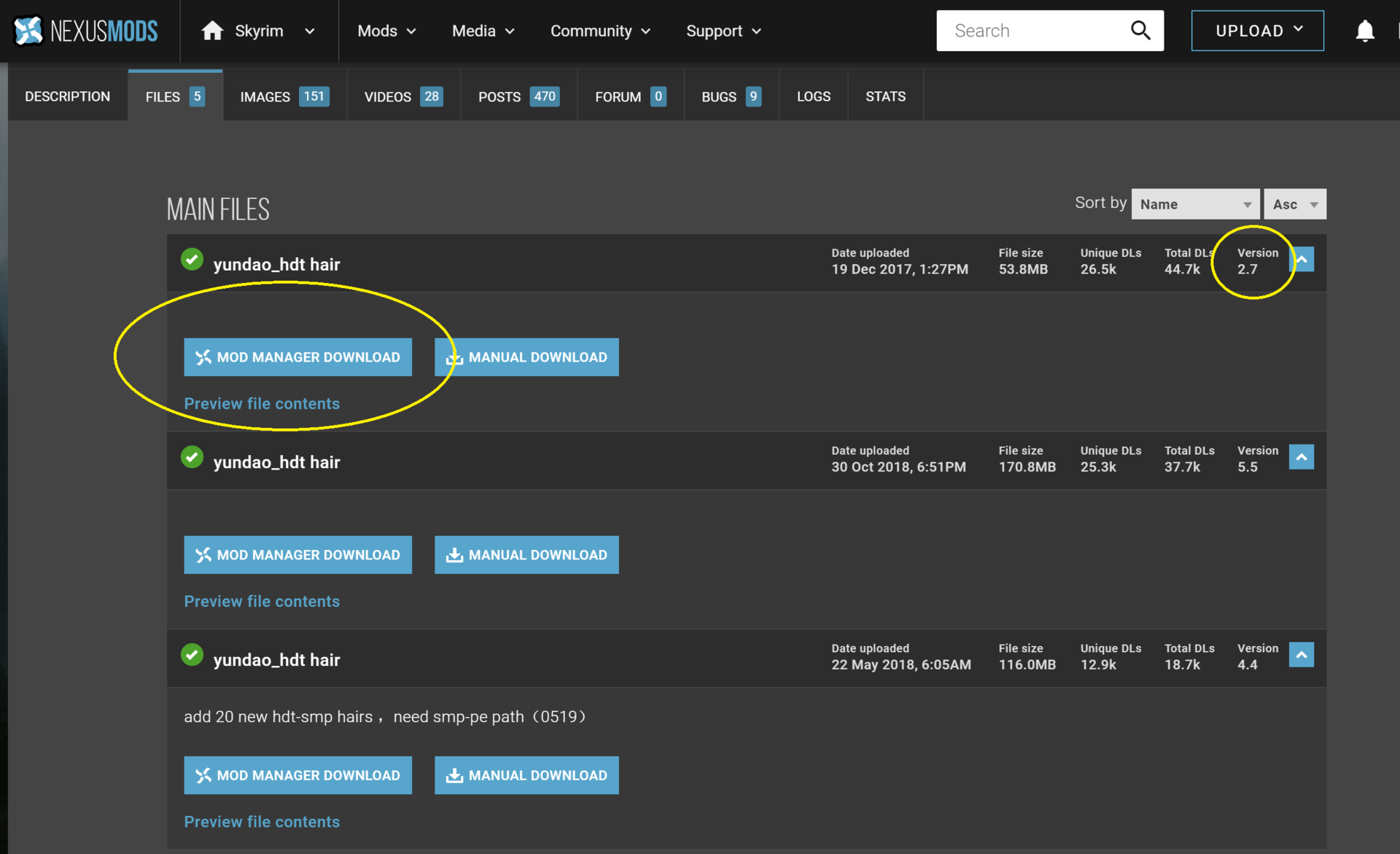Screen dimensions: 1400x854
Task: Click the 'add 20 new hdt-smp hairs' description
Action: [x=385, y=717]
